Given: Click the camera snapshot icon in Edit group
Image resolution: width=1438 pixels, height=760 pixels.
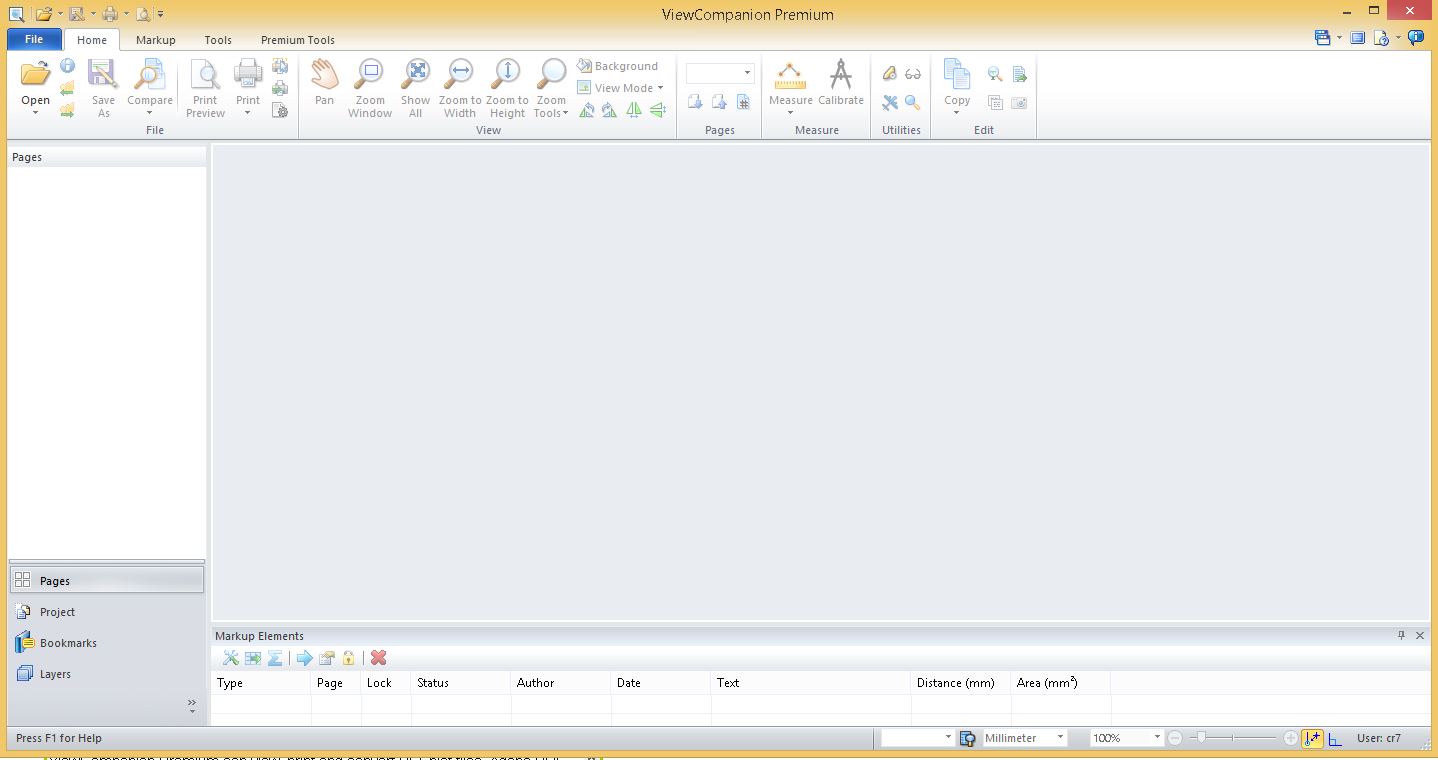Looking at the screenshot, I should (1019, 103).
